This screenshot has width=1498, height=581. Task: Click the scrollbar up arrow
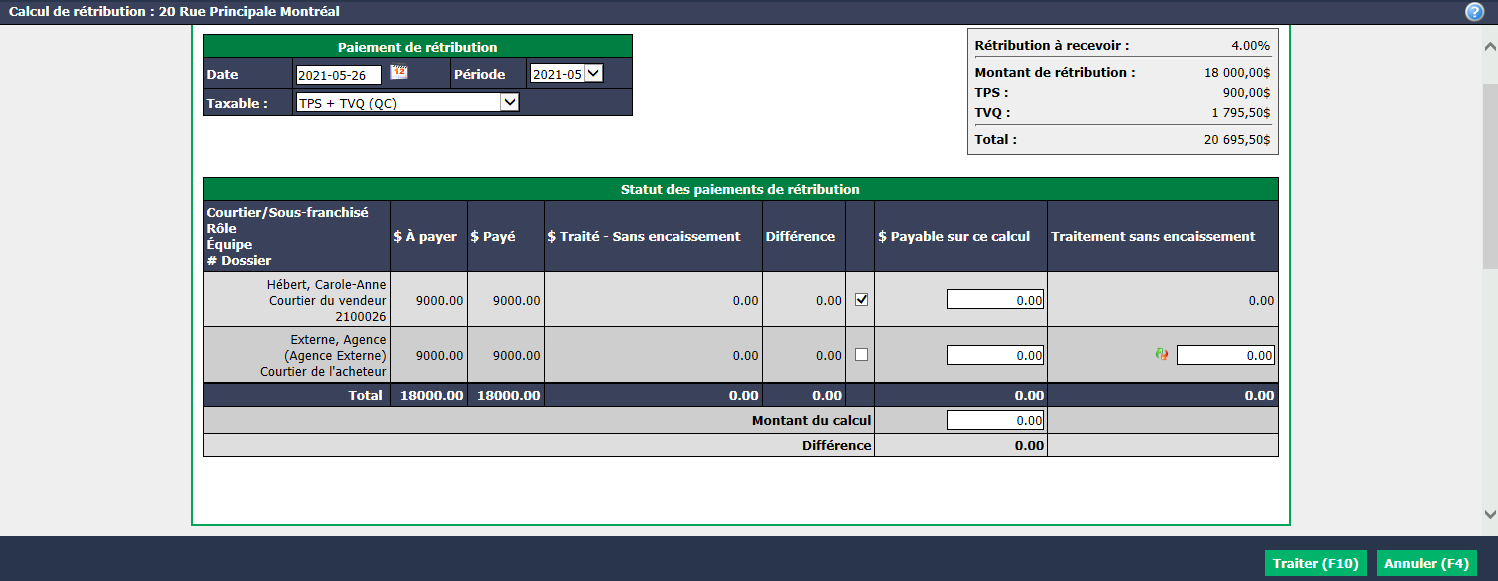(x=1490, y=45)
